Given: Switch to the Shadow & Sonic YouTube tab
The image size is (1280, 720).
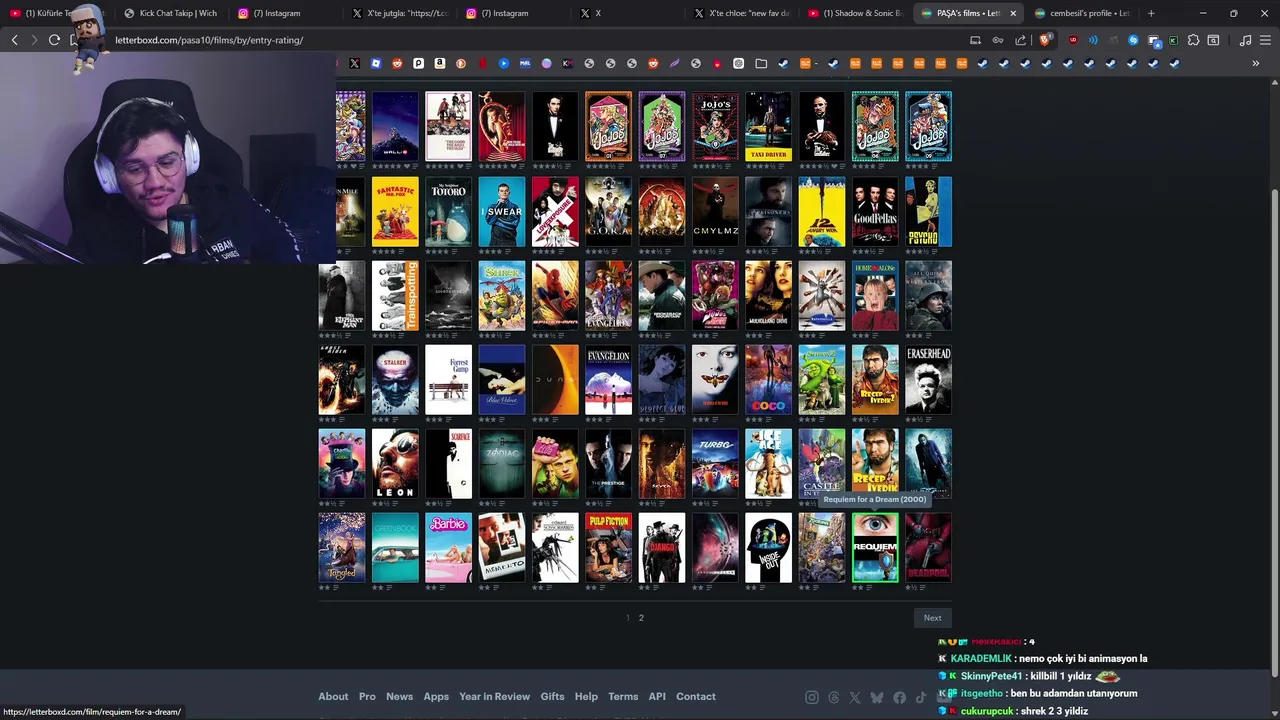Looking at the screenshot, I should [855, 13].
